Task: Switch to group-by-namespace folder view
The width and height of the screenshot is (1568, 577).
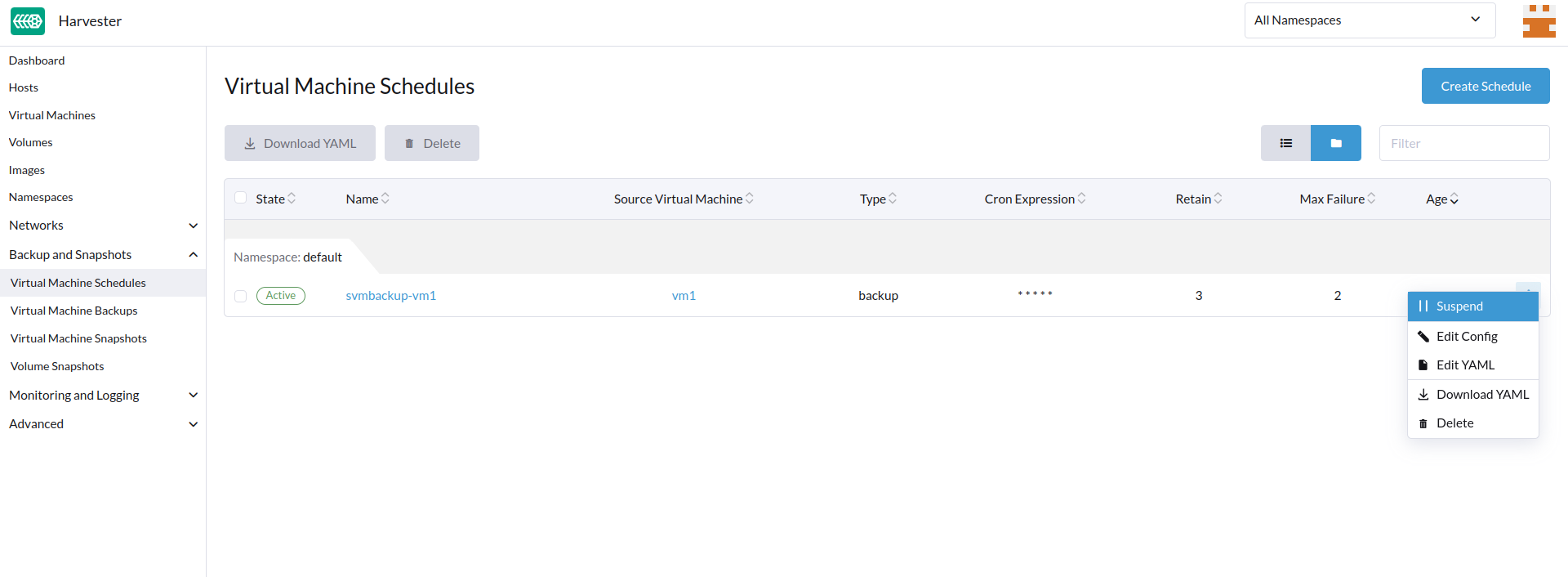Action: 1335,143
